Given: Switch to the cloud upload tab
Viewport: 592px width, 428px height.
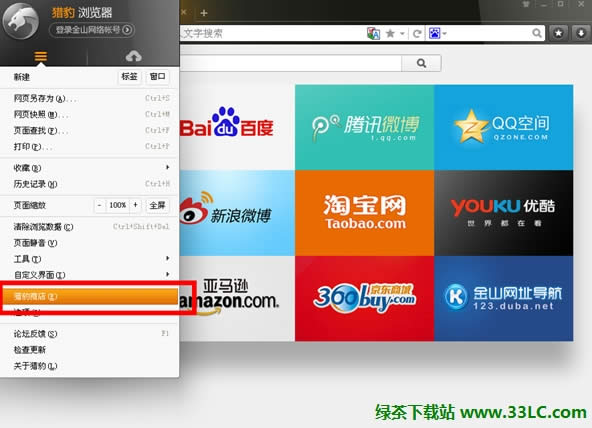Looking at the screenshot, I should (x=133, y=56).
